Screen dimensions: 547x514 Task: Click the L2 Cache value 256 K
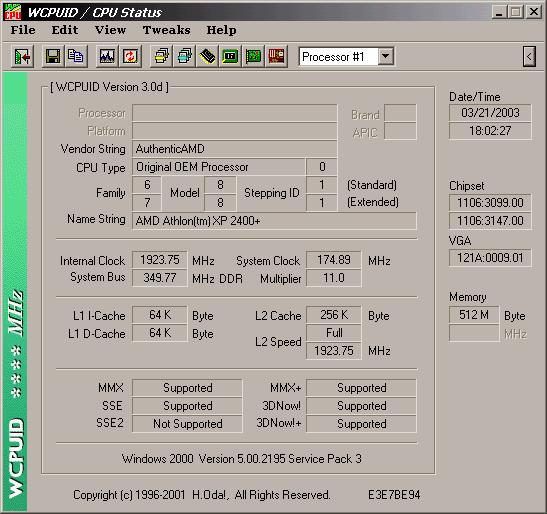pyautogui.click(x=334, y=315)
